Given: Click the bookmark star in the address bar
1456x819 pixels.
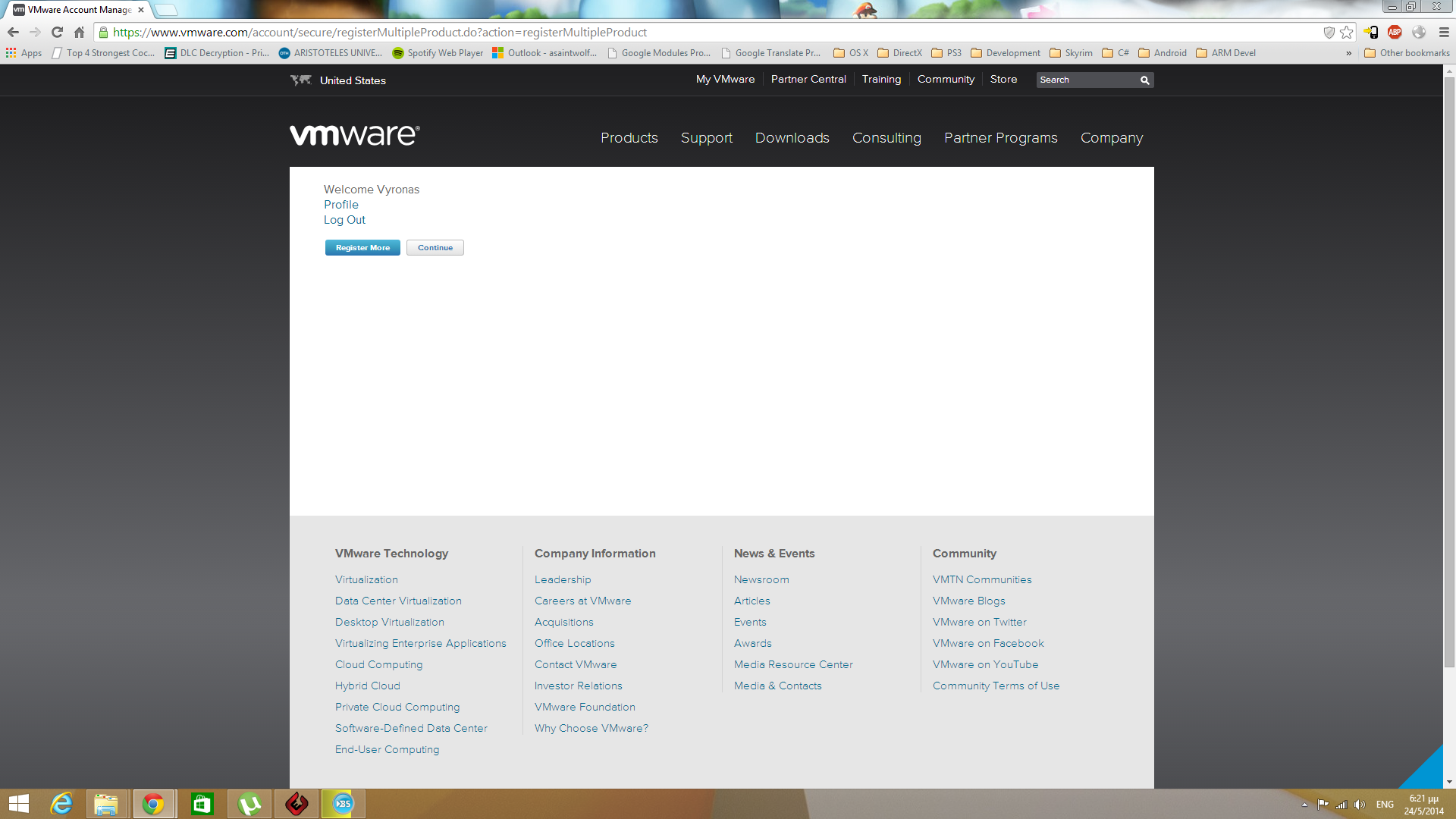Looking at the screenshot, I should pos(1347,32).
